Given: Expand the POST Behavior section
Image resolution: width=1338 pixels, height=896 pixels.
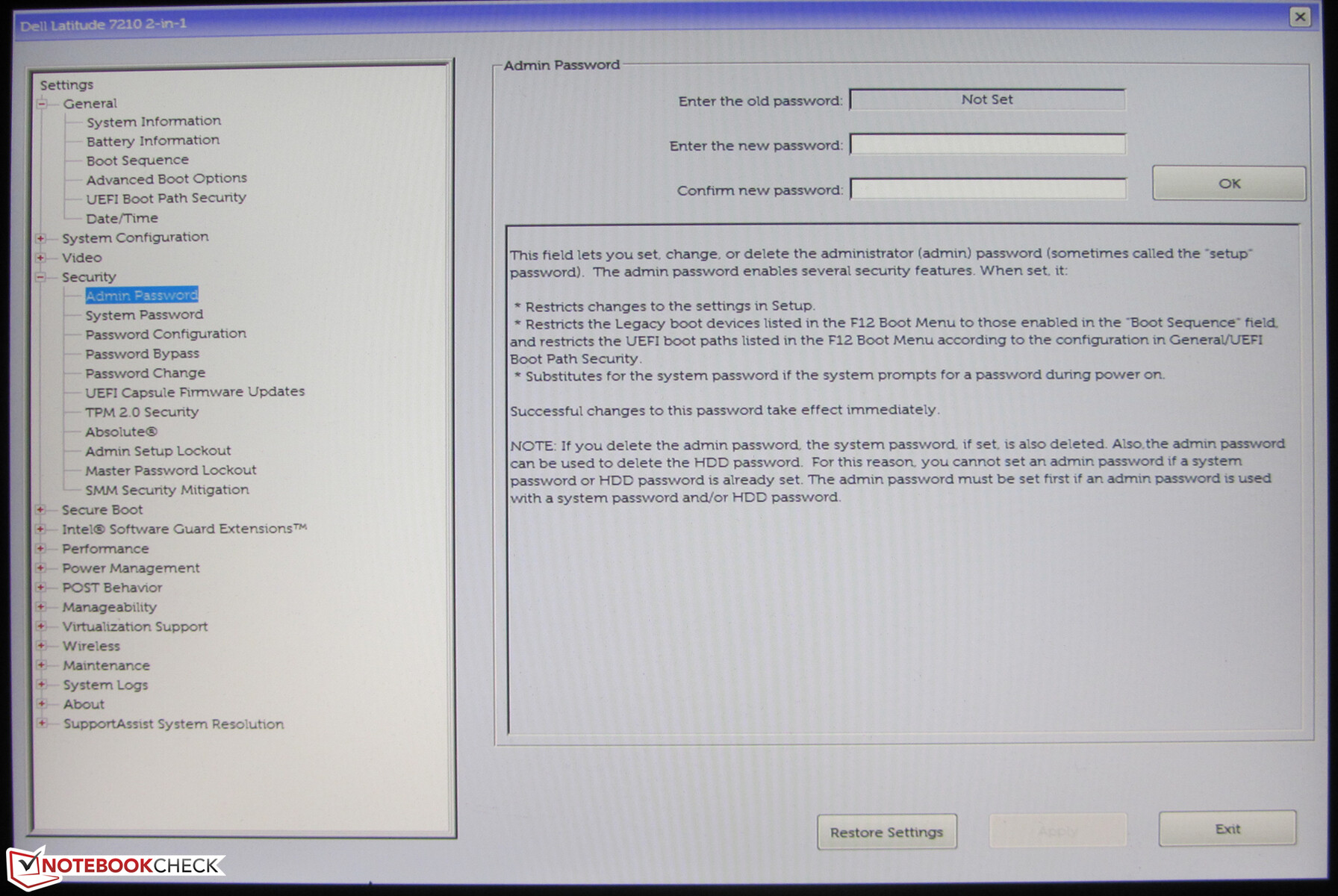Looking at the screenshot, I should click(41, 587).
